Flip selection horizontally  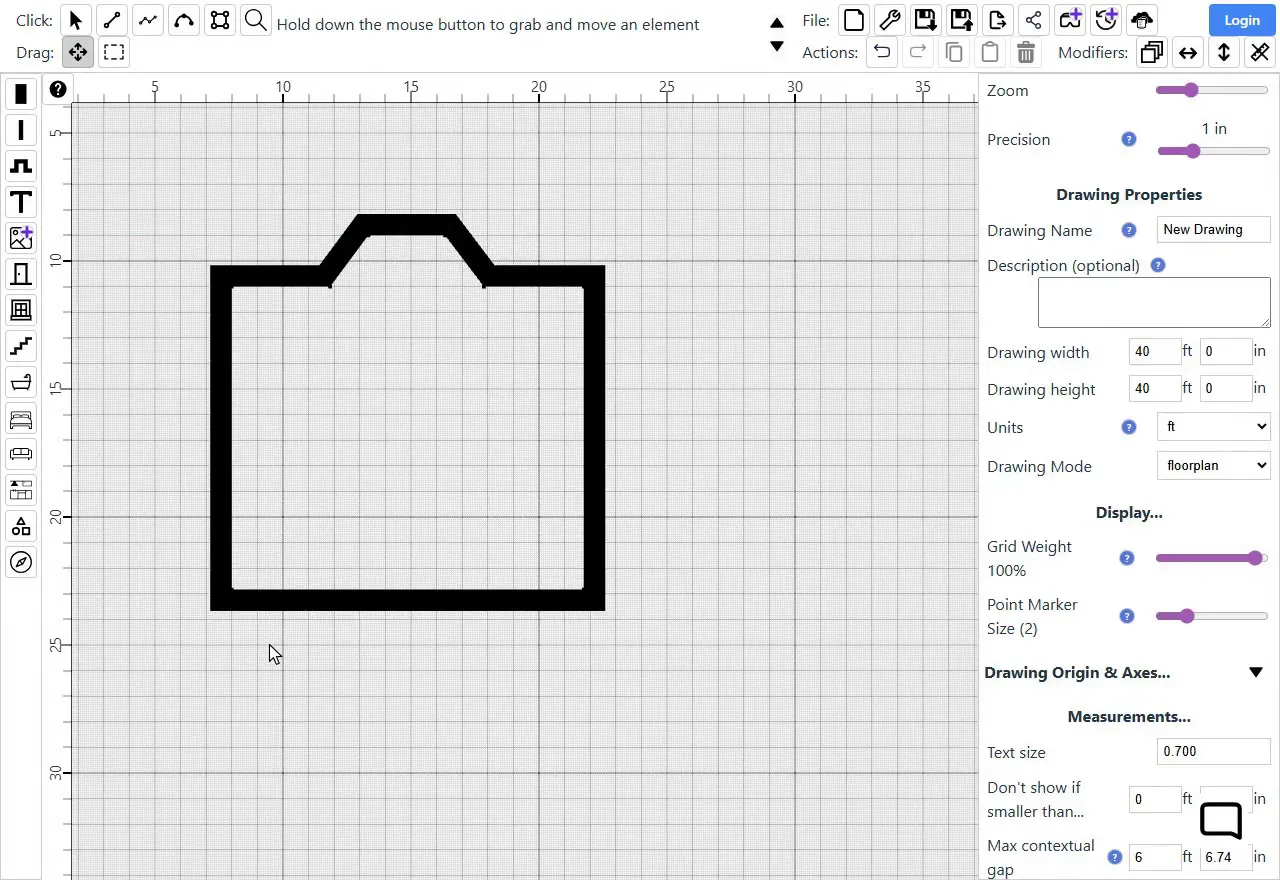1188,52
